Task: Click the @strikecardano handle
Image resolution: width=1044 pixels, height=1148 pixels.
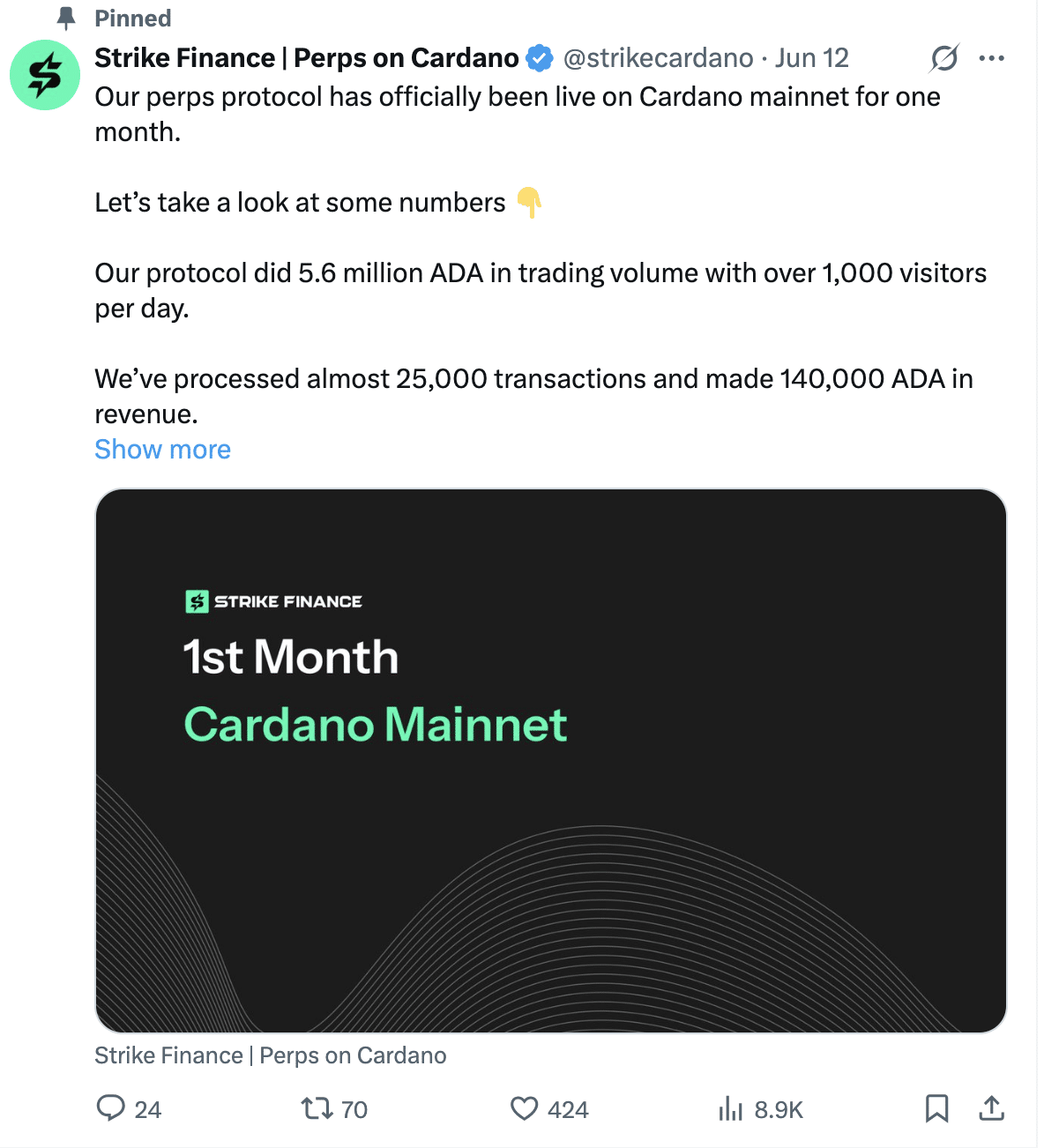Action: click(658, 58)
